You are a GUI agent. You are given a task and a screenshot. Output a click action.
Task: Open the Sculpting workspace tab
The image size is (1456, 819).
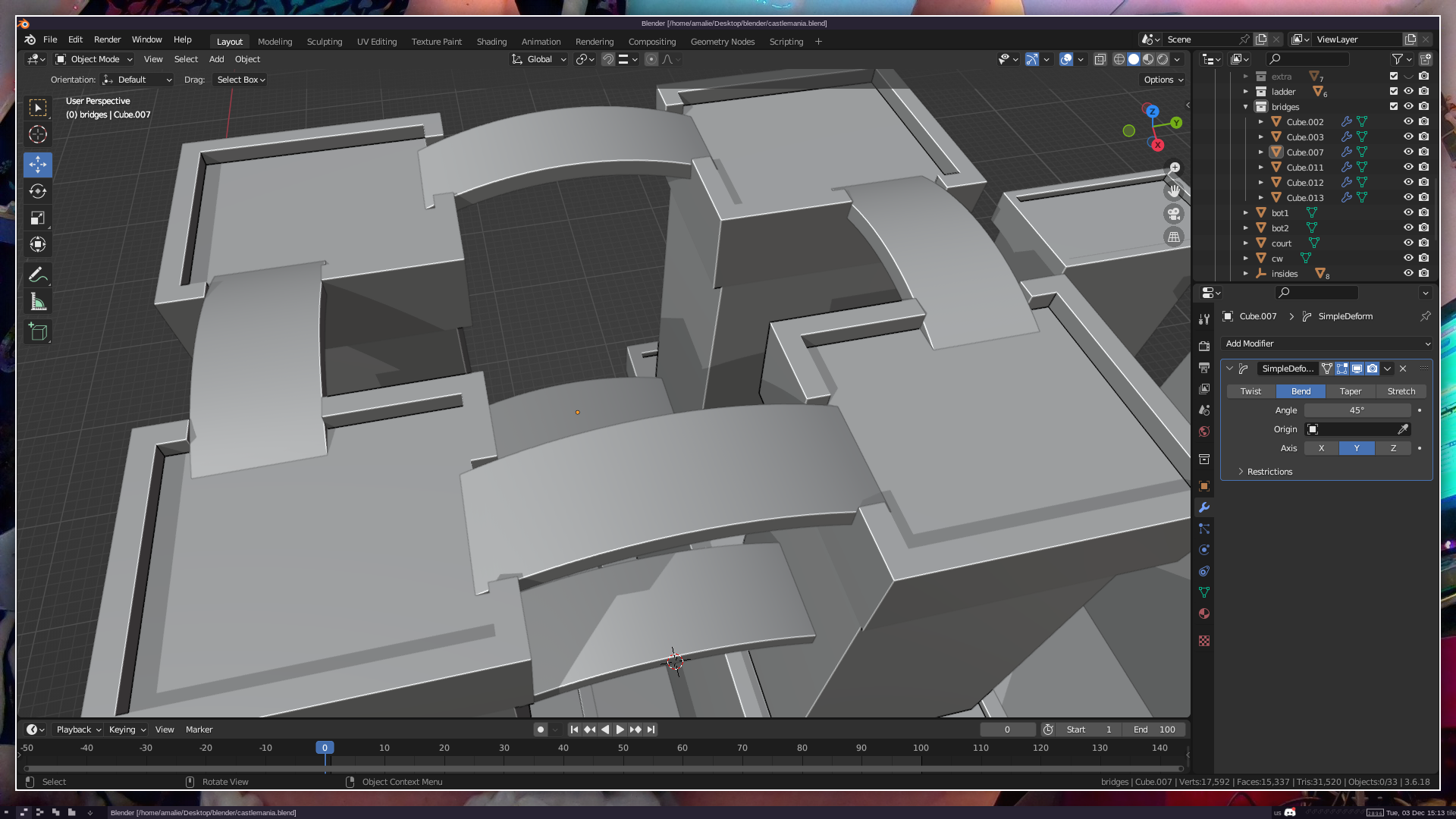pos(325,42)
